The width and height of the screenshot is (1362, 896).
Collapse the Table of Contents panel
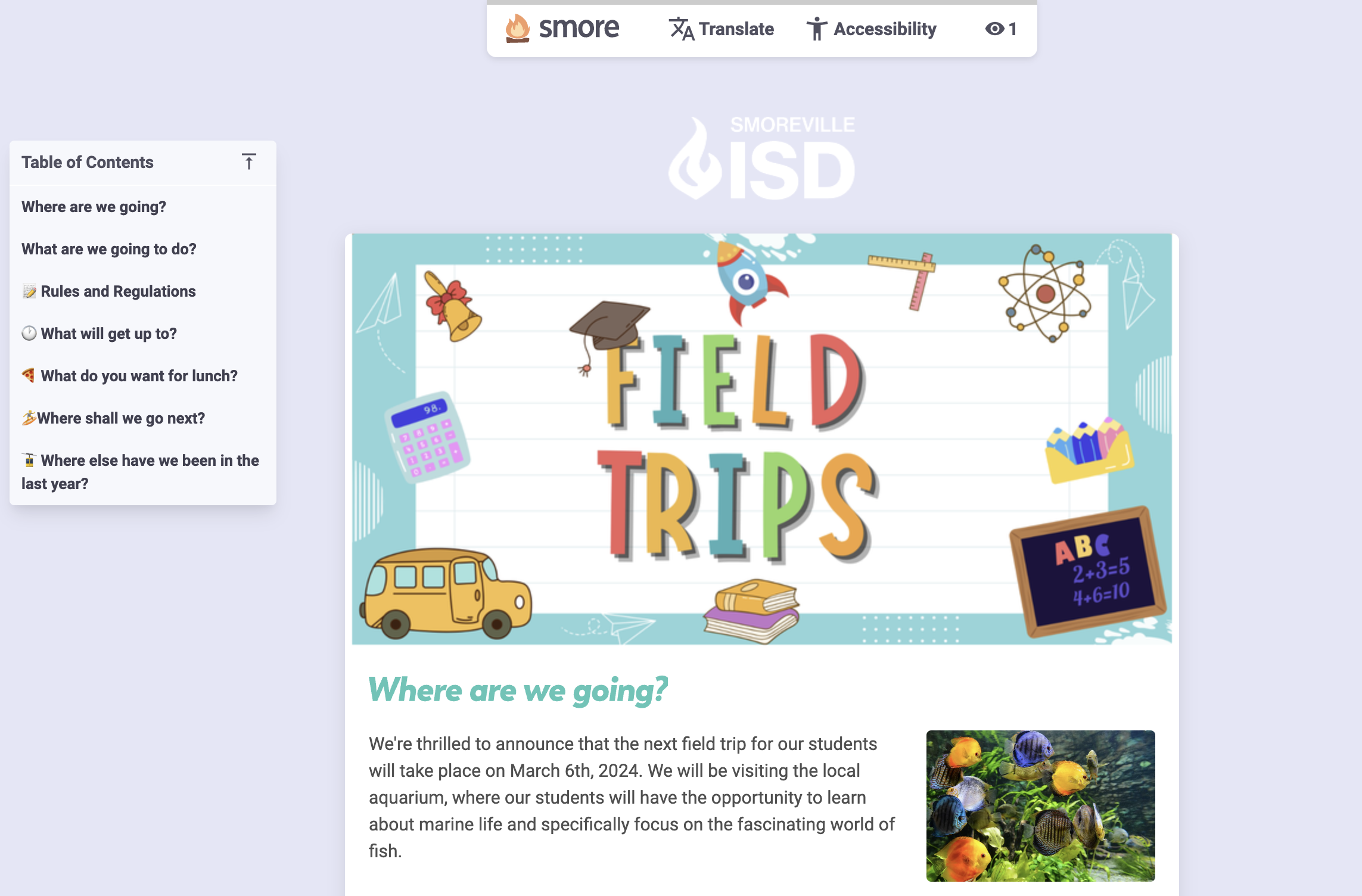(x=248, y=162)
